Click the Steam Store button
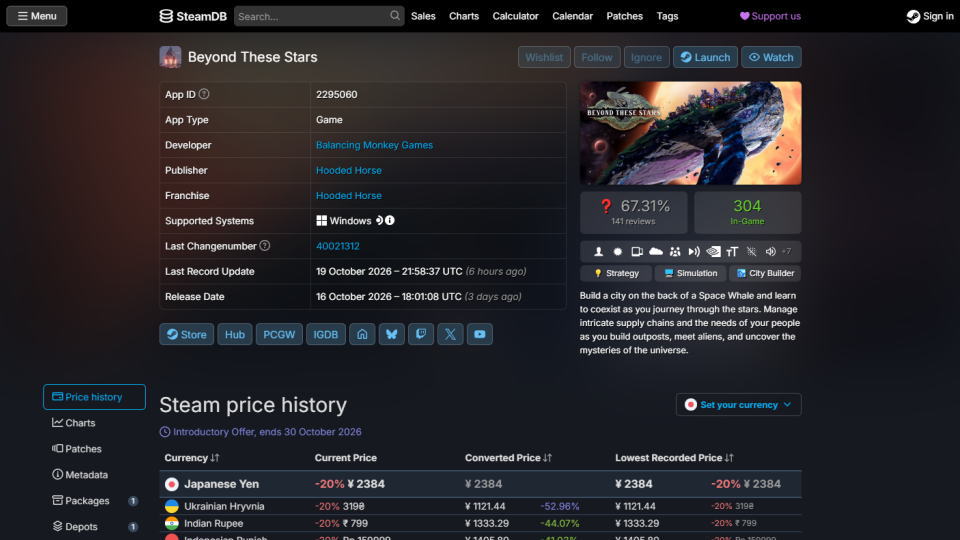The height and width of the screenshot is (540, 960). [x=187, y=334]
